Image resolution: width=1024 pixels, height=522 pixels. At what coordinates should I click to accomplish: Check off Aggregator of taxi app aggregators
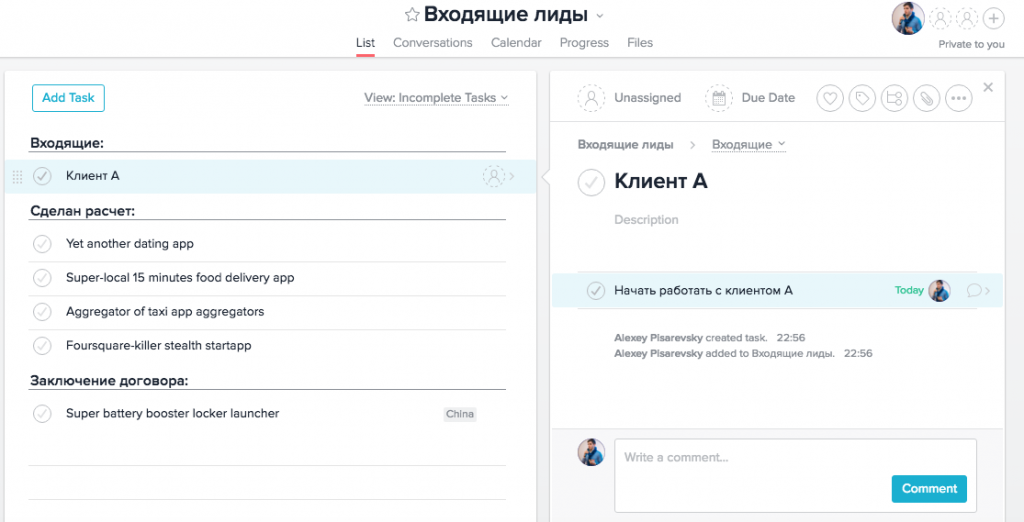42,312
